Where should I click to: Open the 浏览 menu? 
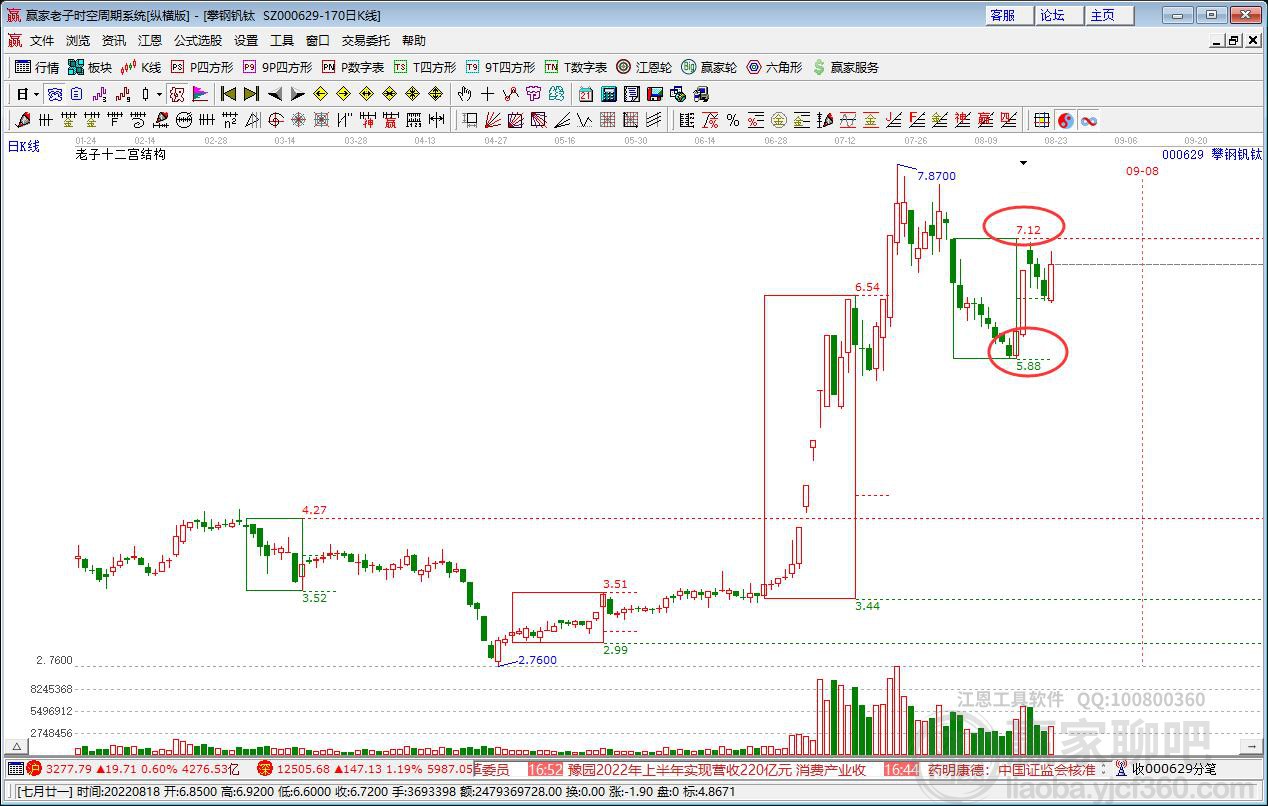click(x=78, y=41)
